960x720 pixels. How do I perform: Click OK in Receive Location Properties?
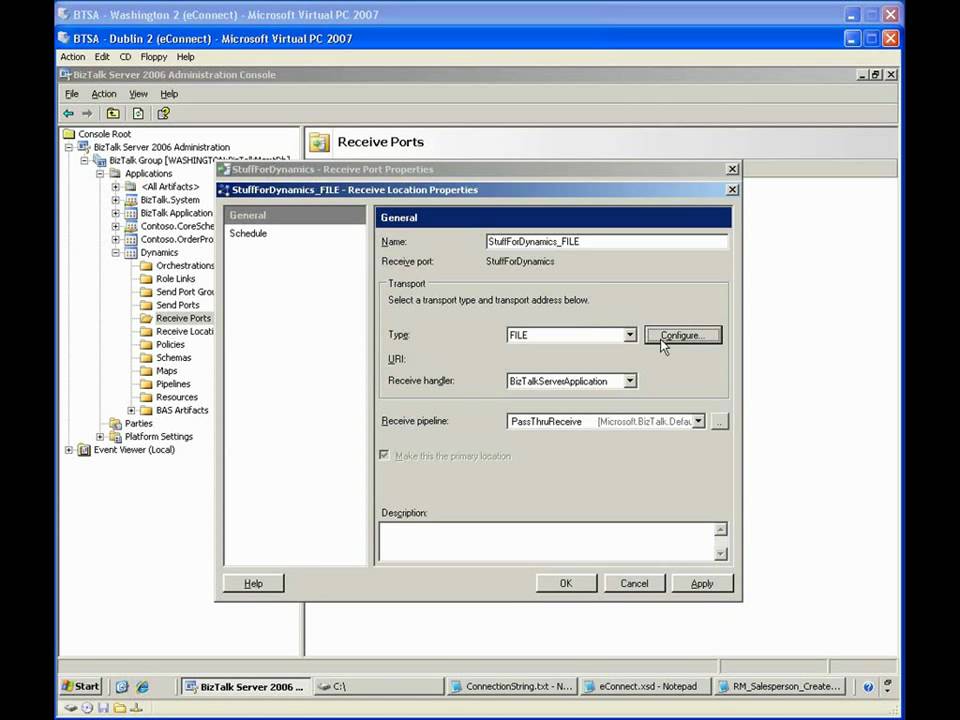566,583
